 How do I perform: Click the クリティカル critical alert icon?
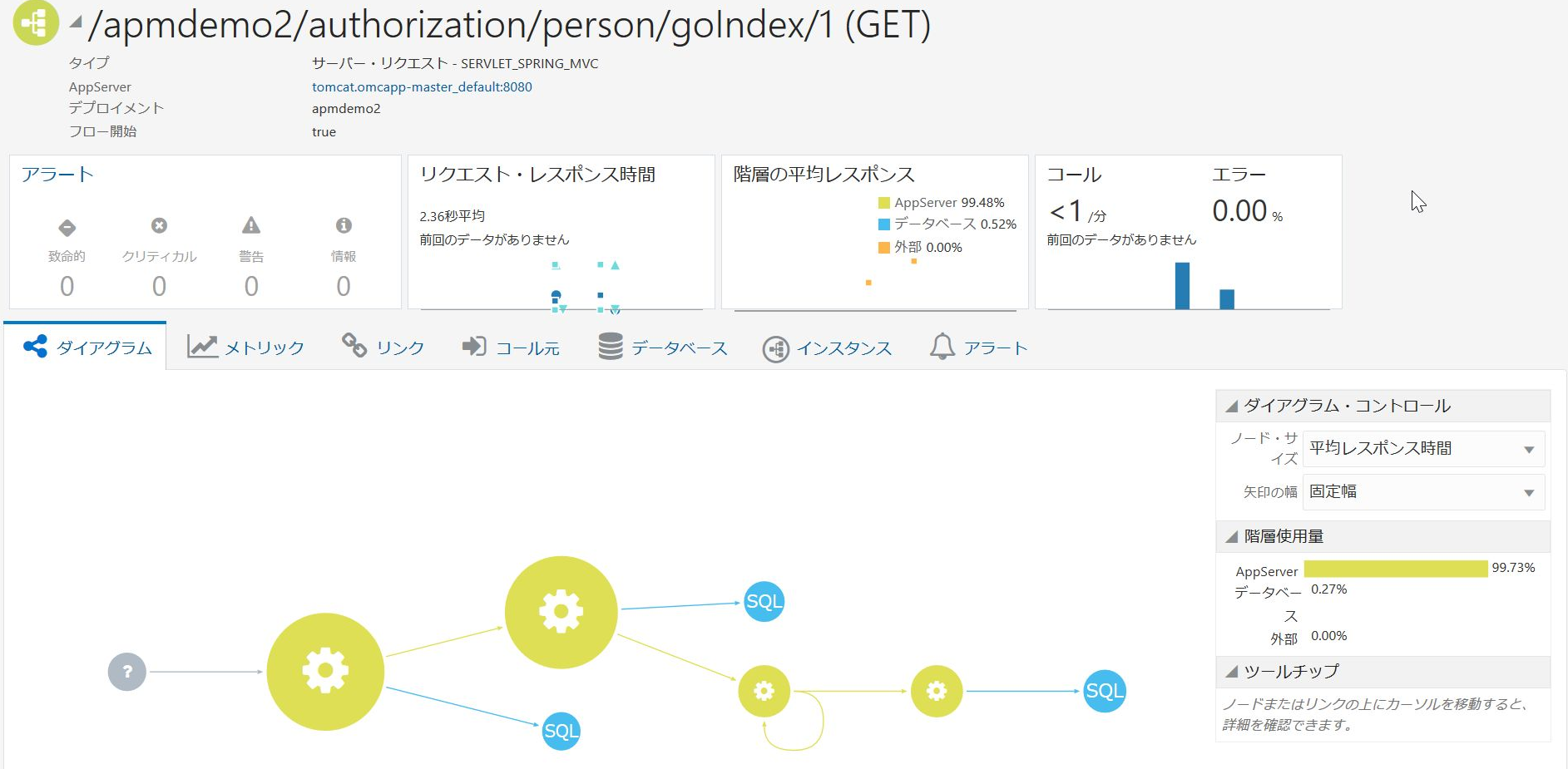click(159, 225)
